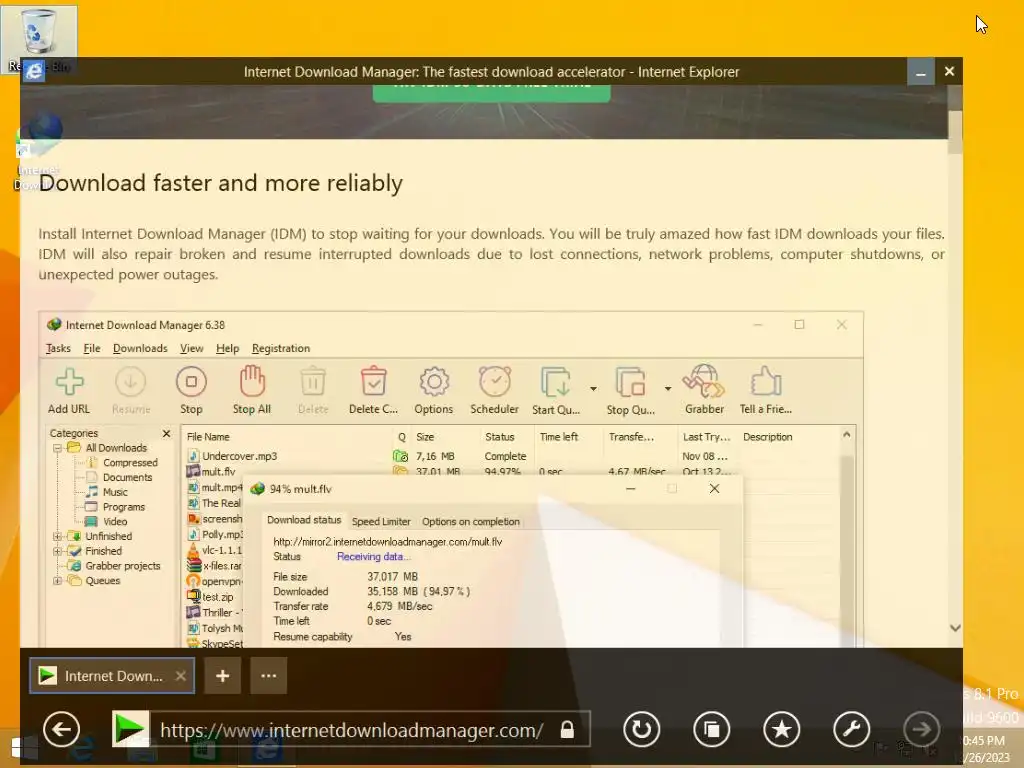Open the File menu in IDM
This screenshot has height=768, width=1024.
click(x=92, y=348)
